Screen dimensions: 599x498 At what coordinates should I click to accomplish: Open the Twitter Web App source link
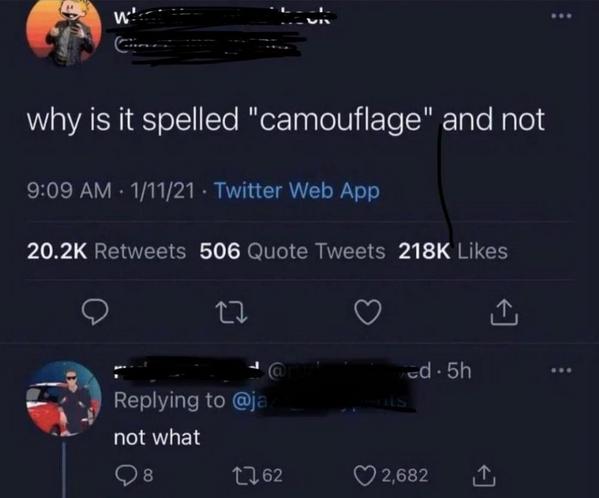(x=297, y=190)
